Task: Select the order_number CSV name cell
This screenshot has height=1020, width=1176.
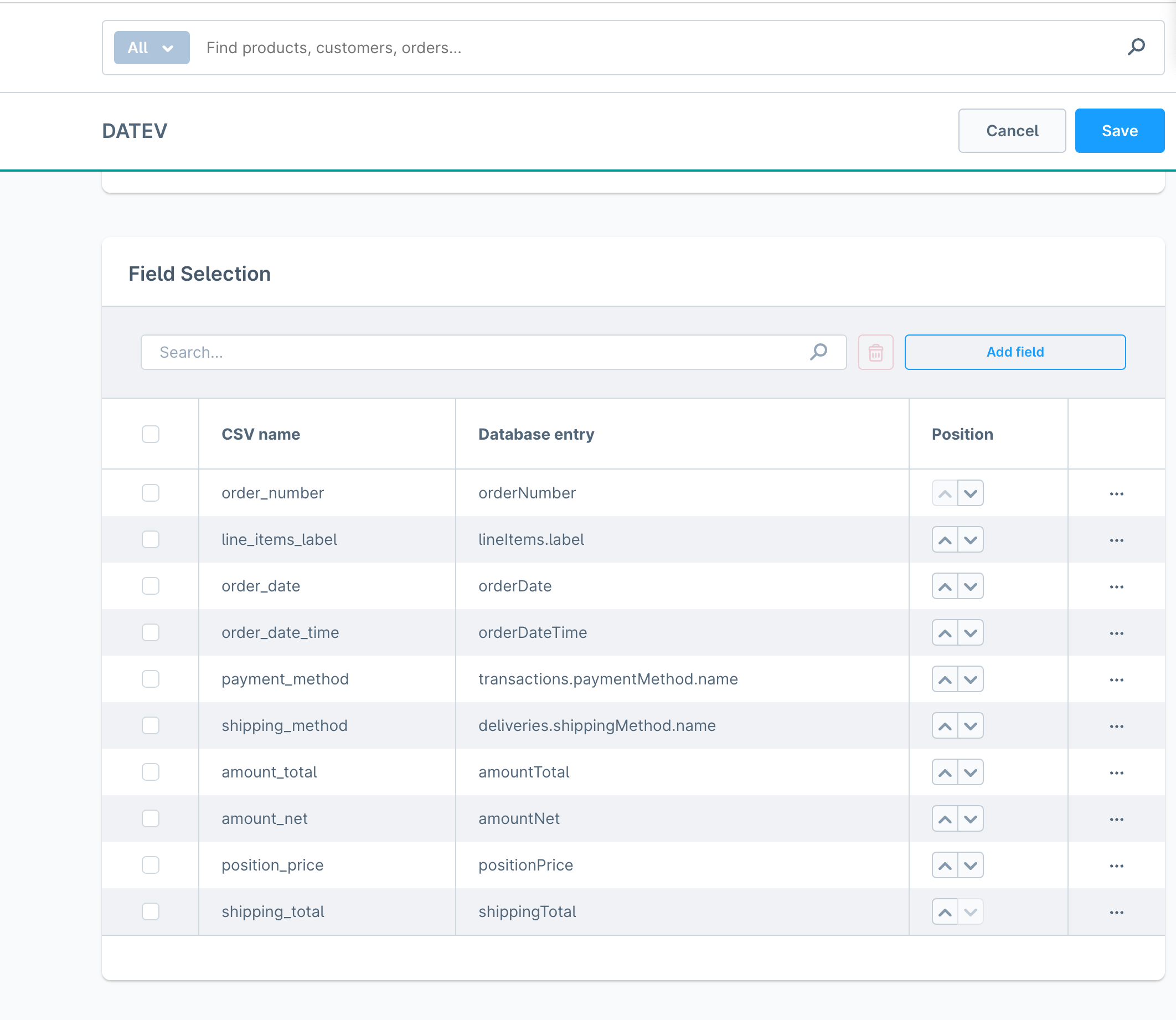Action: point(327,493)
